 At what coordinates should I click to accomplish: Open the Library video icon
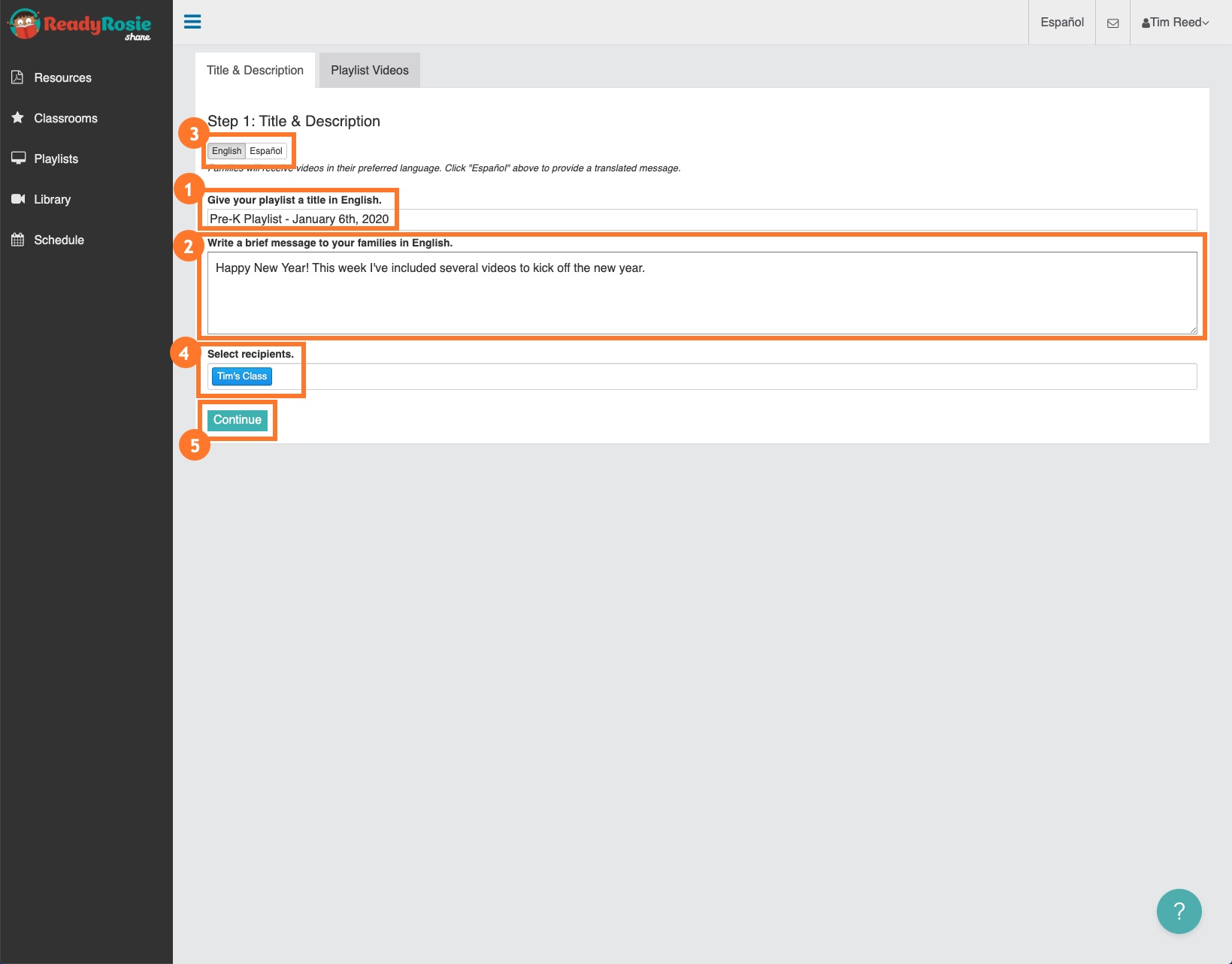tap(18, 199)
